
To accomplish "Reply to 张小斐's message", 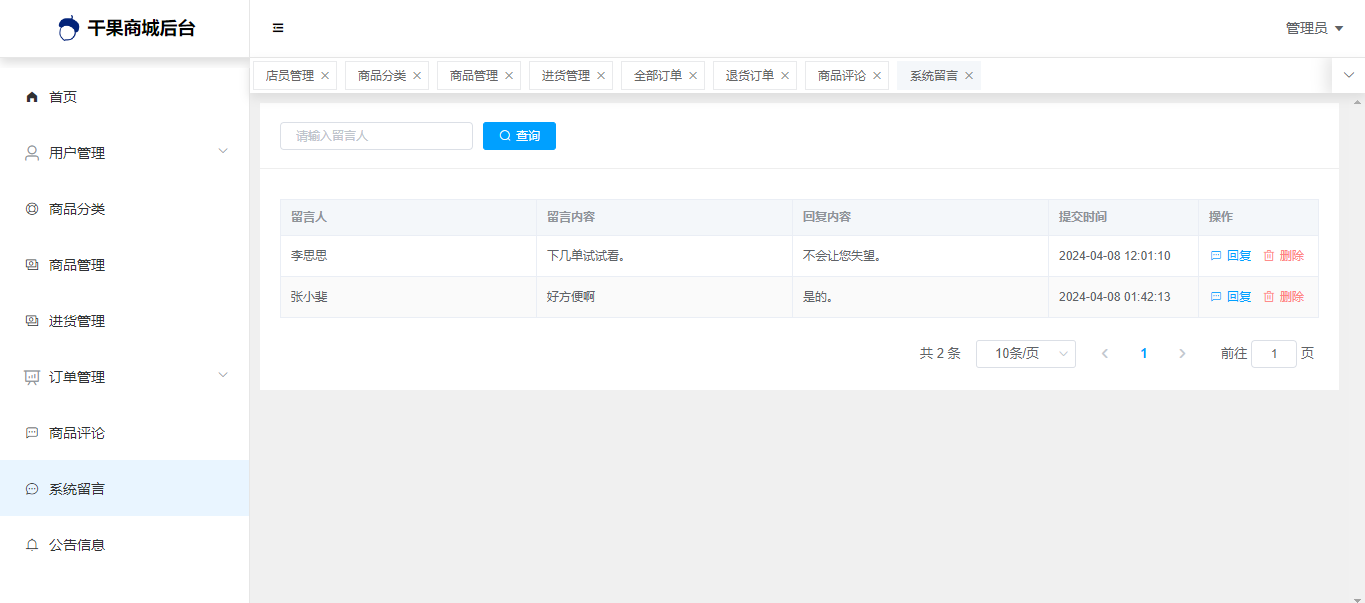I will coord(1231,297).
